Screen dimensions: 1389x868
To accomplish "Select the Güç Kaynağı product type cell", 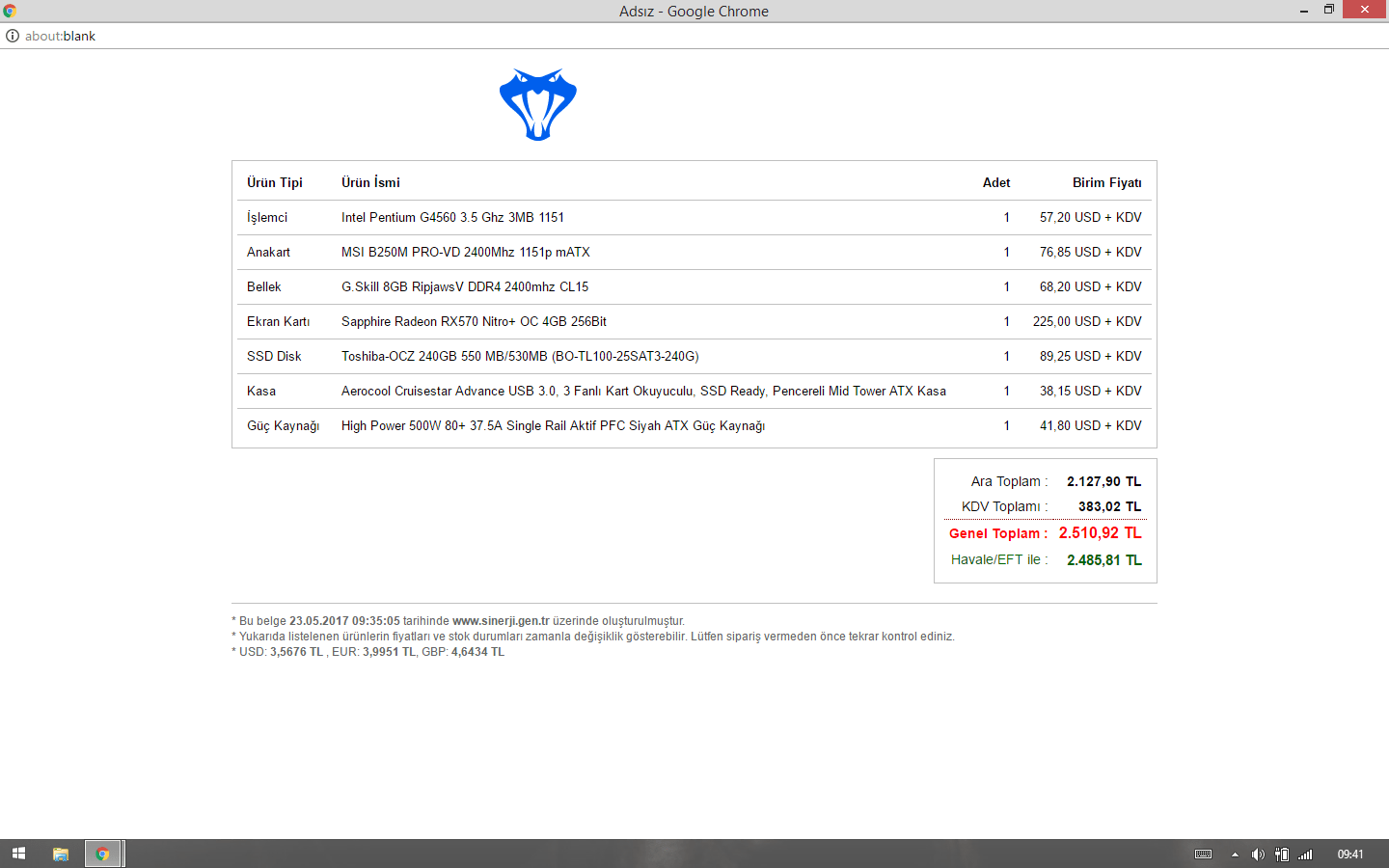I will [x=283, y=425].
